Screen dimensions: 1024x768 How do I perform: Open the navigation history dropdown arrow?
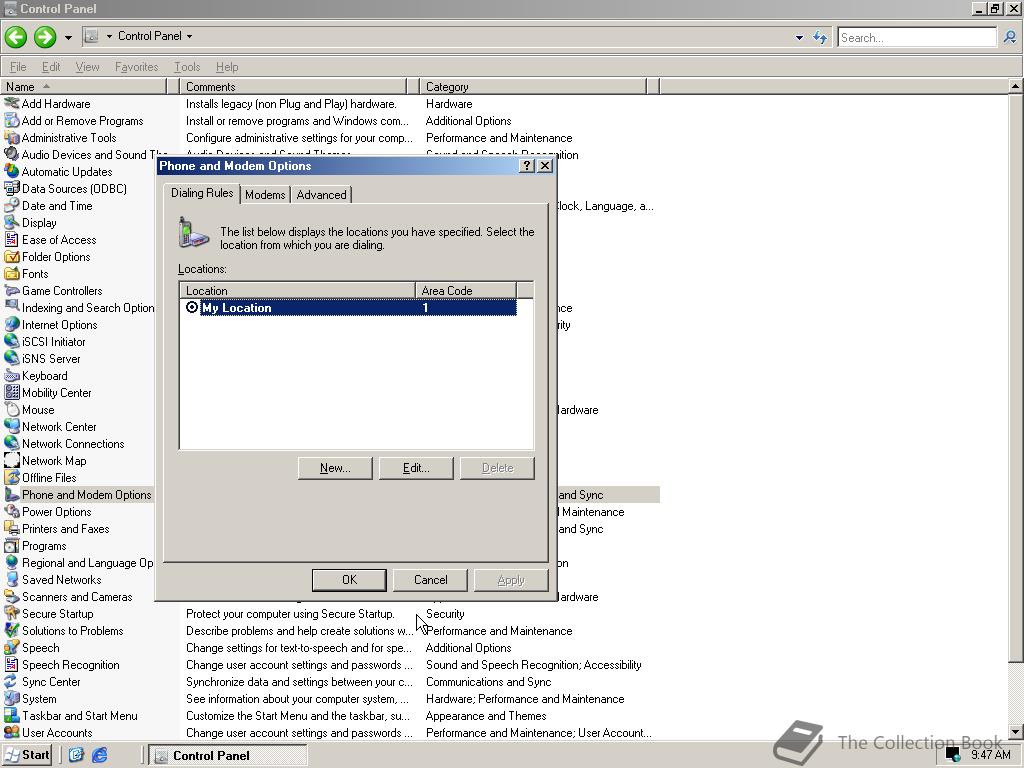(68, 37)
